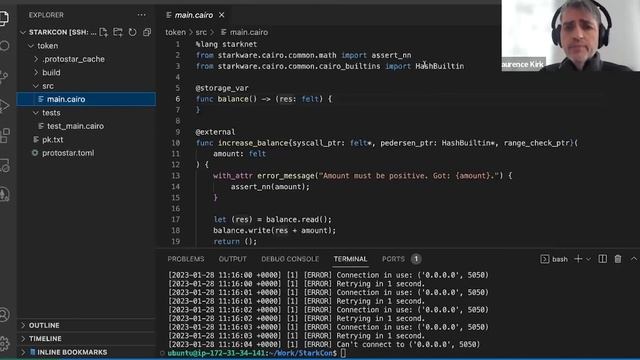Add a new terminal with plus icon
The width and height of the screenshot is (640, 360).
(578, 259)
